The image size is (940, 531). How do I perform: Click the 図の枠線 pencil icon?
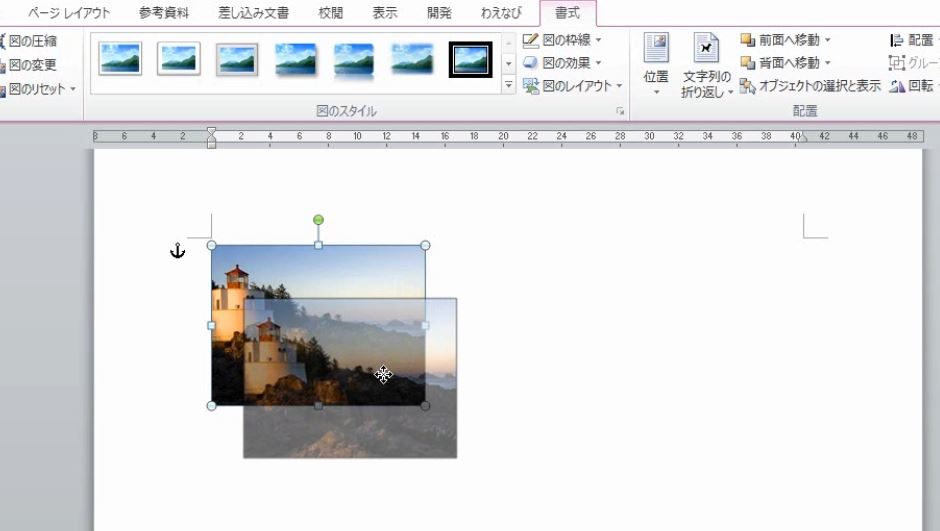pos(531,40)
